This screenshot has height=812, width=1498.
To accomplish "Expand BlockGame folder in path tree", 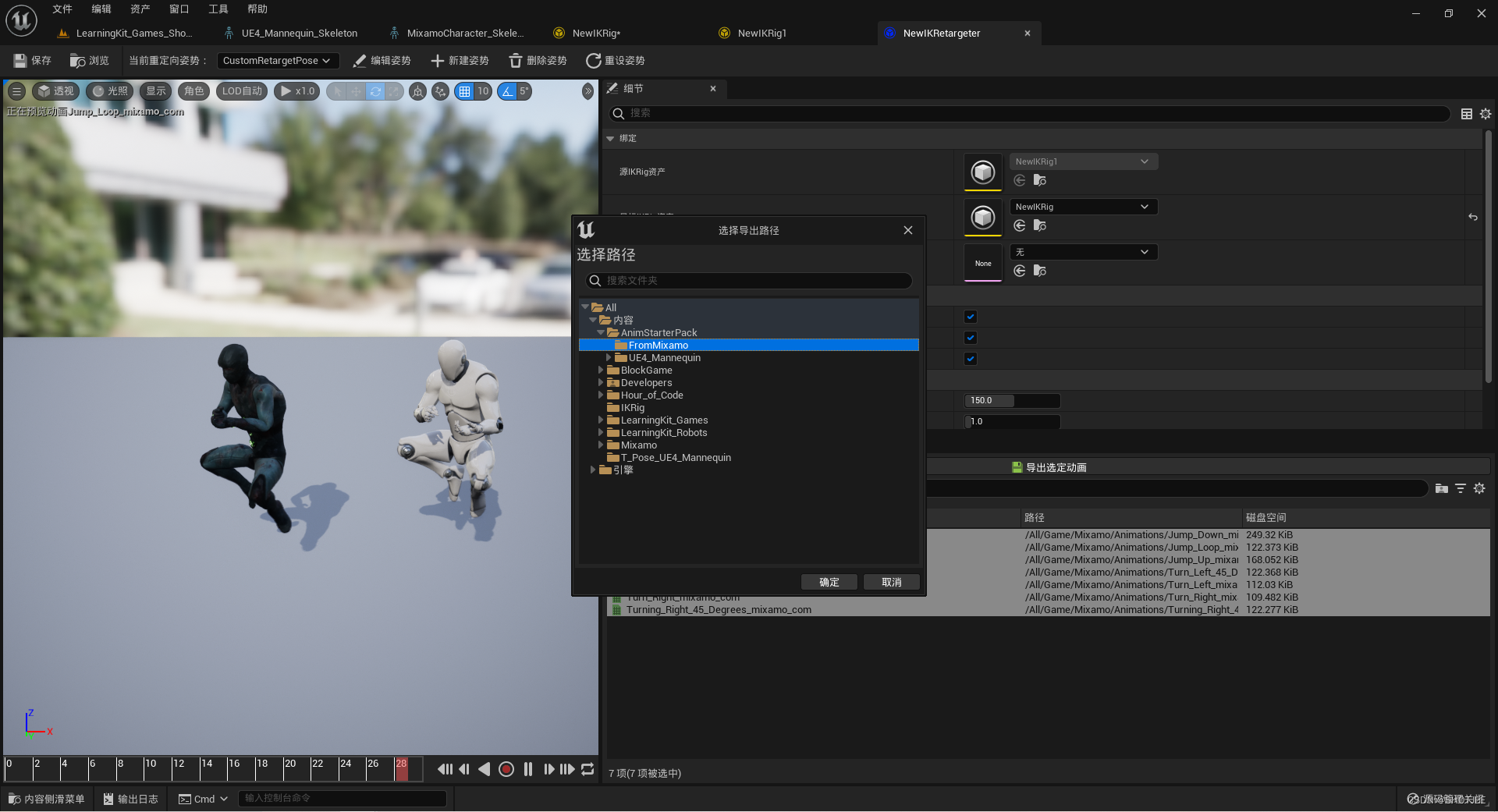I will [x=601, y=371].
